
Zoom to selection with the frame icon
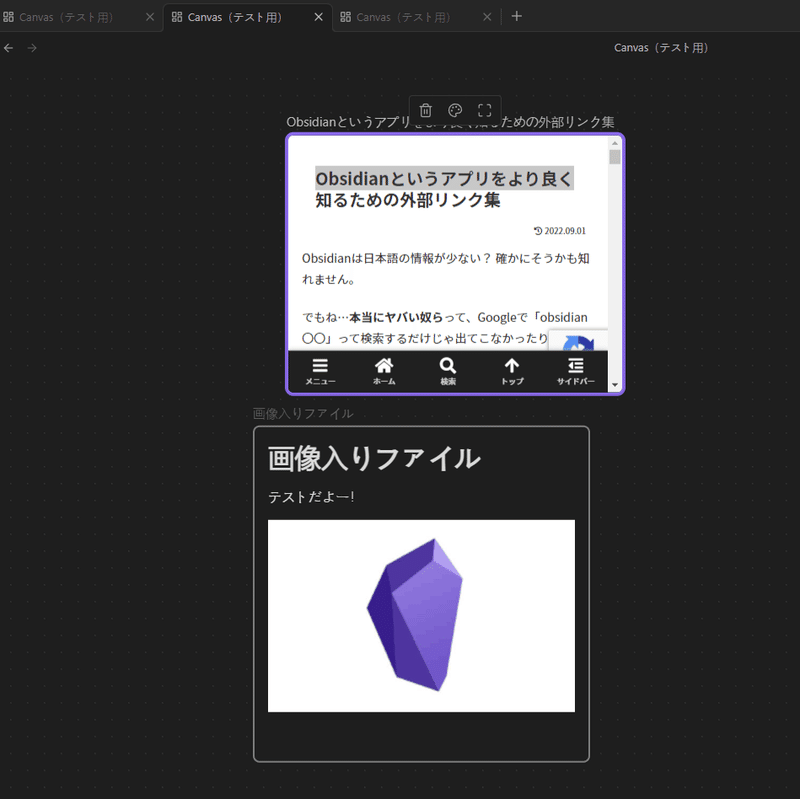485,110
